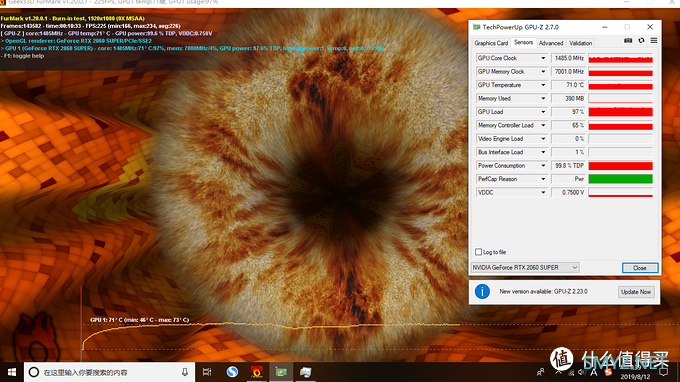Expand the GPU Temperature sensor dropdown
Viewport: 680px width, 382px height.
click(x=543, y=85)
